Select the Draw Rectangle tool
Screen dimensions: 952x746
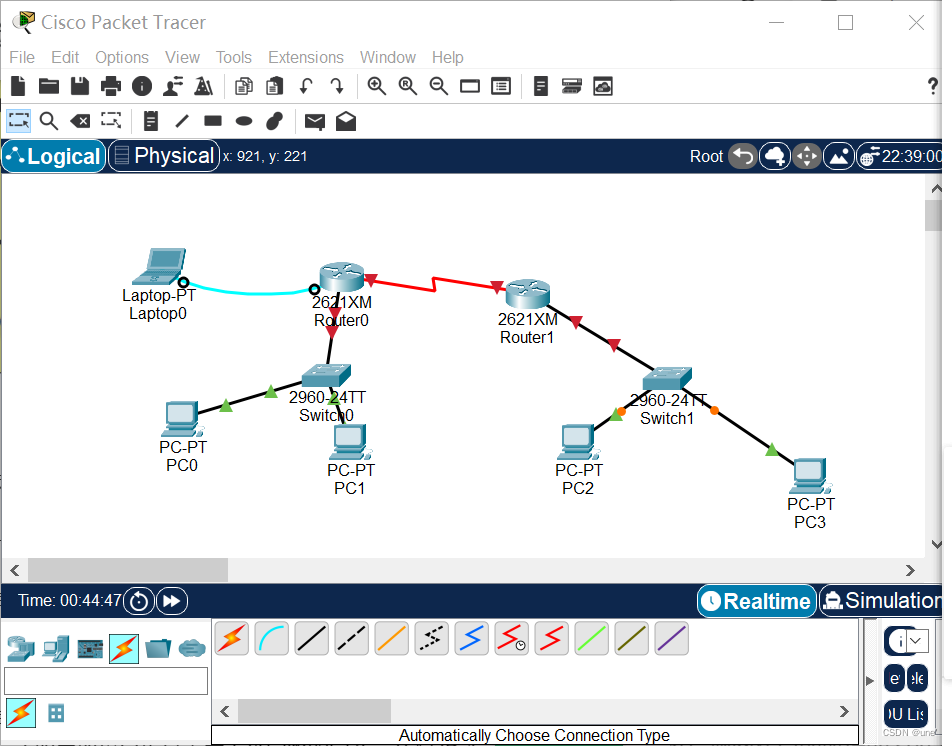pyautogui.click(x=213, y=121)
